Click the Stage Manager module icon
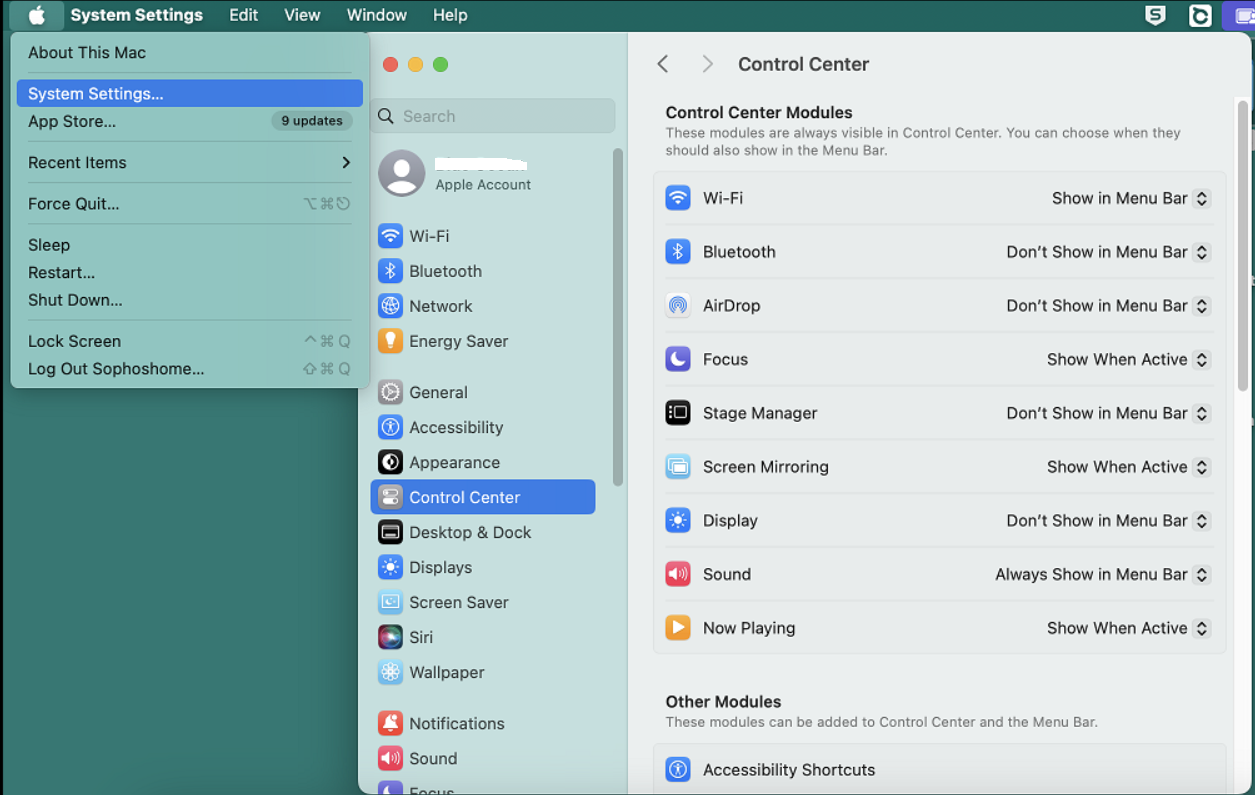1255x795 pixels. 678,413
